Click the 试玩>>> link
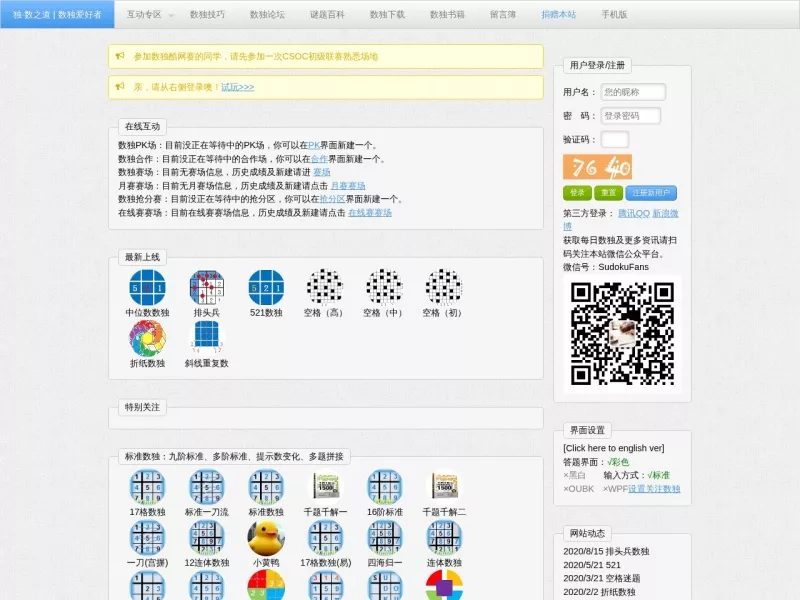Viewport: 800px width, 600px height. (237, 87)
